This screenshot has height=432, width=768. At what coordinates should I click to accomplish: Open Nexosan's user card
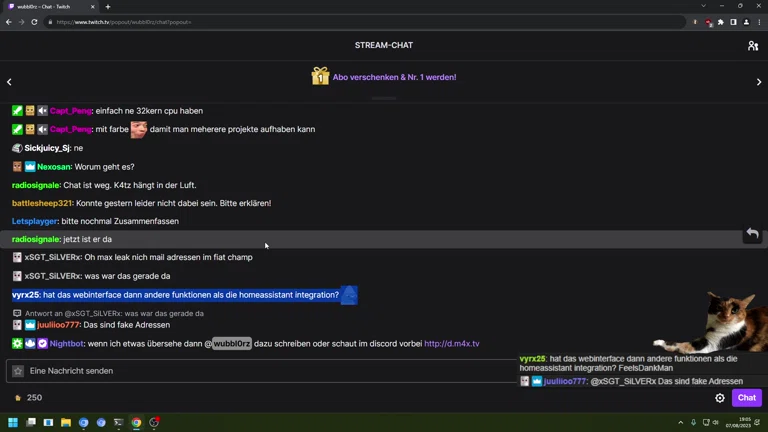pyautogui.click(x=54, y=167)
